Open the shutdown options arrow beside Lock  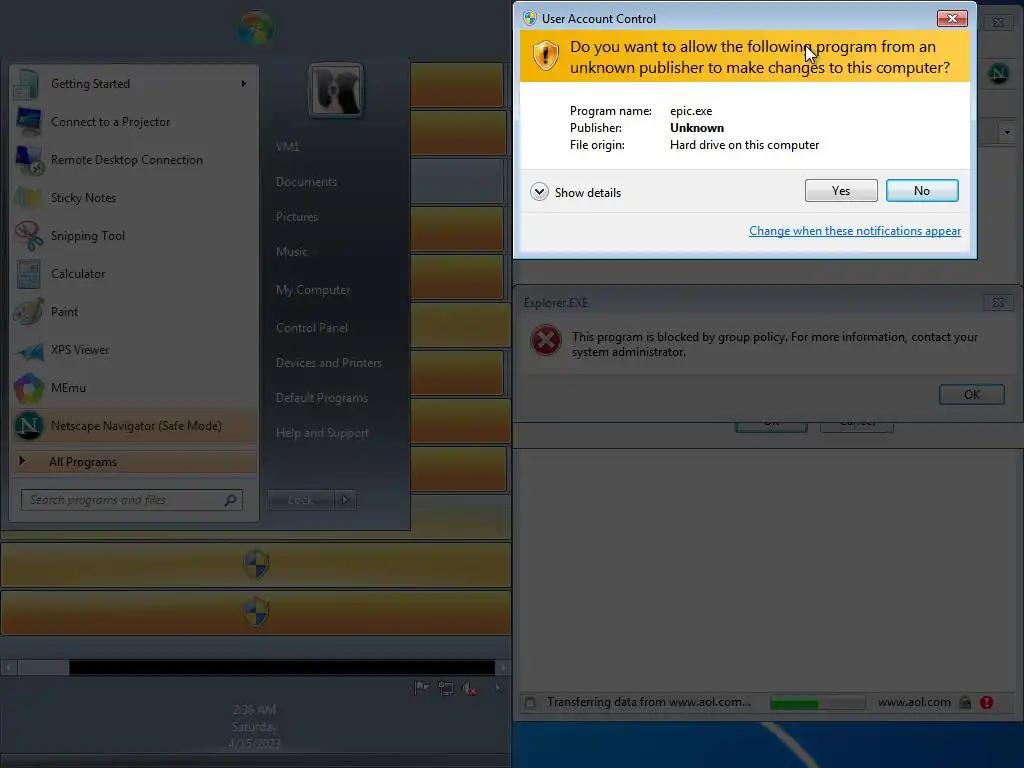tap(345, 500)
